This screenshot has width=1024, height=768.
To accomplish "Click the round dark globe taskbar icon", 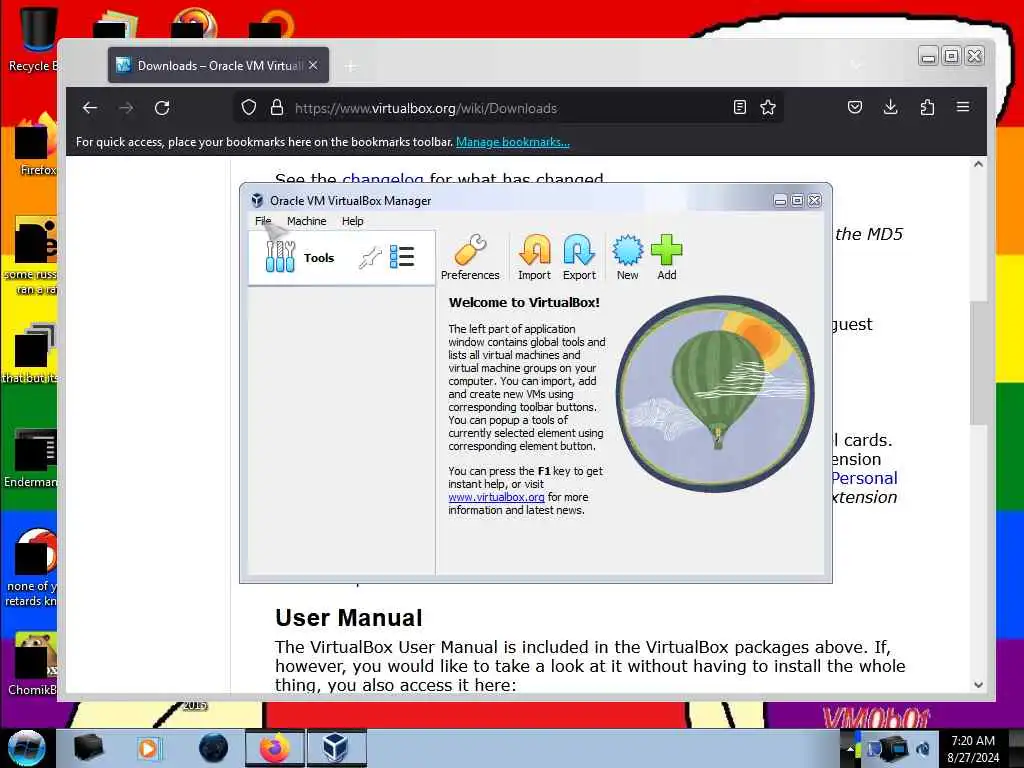I will (214, 748).
